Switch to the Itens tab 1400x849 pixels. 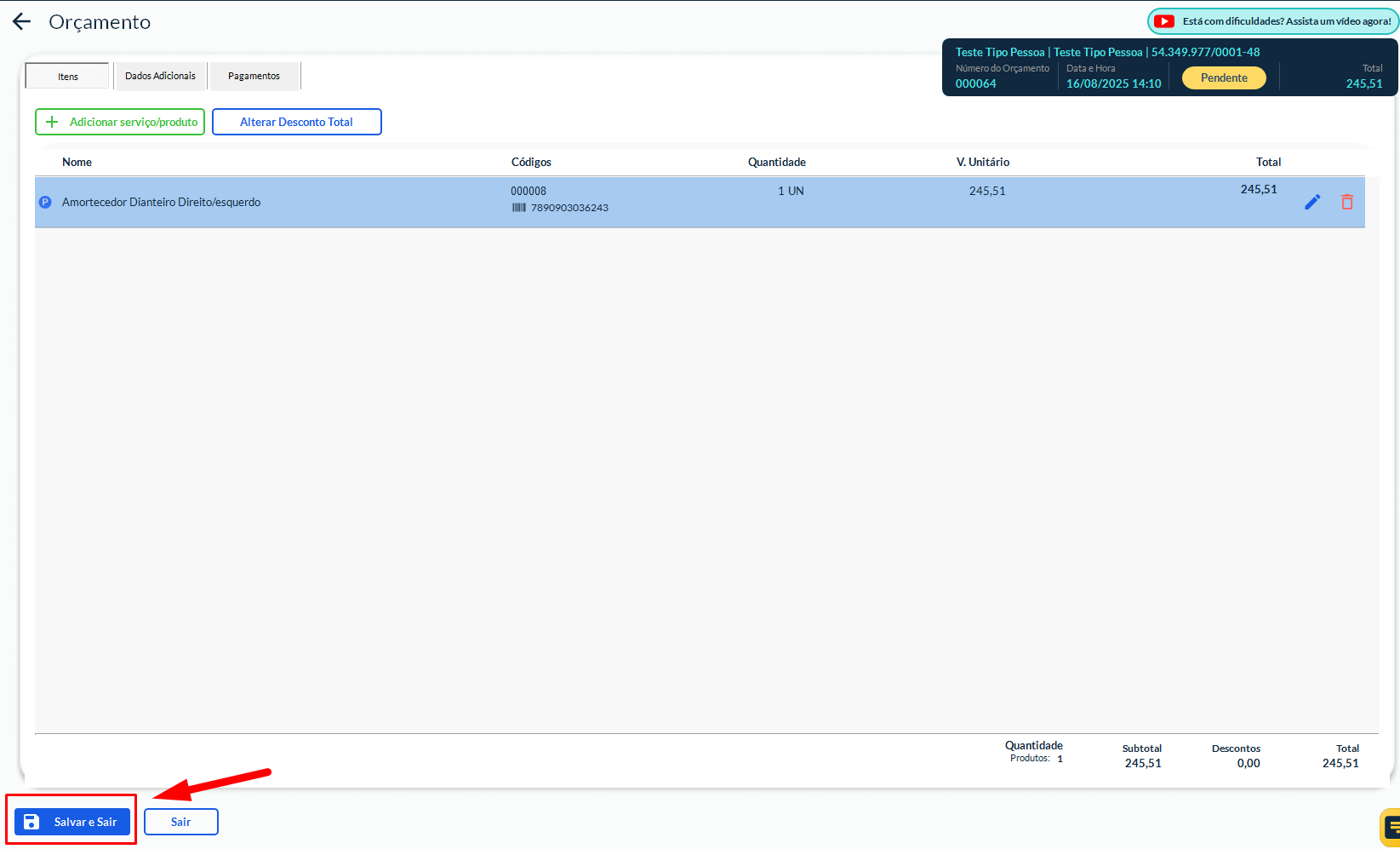pos(68,76)
